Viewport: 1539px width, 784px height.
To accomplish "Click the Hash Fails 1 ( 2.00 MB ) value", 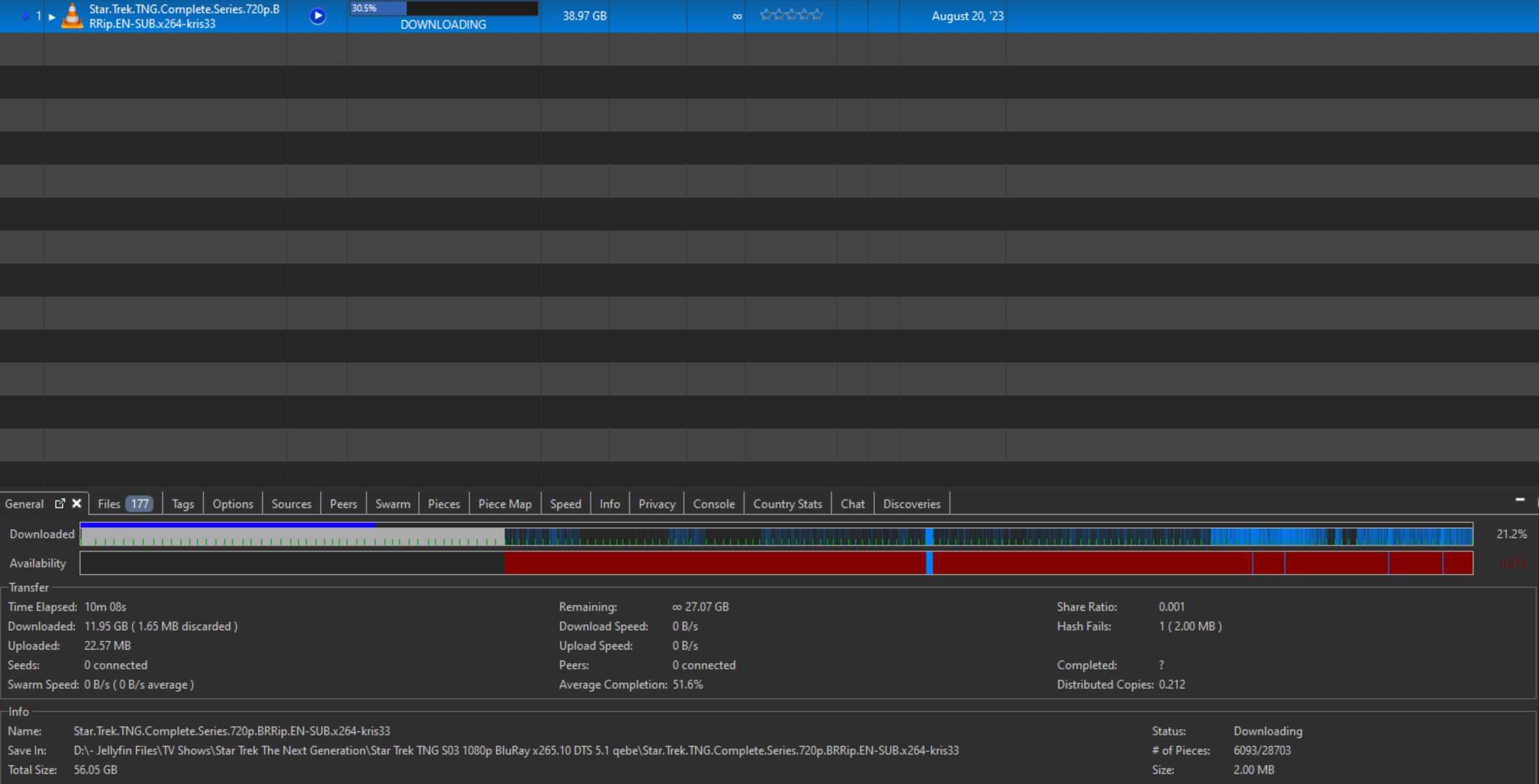I will 1190,626.
